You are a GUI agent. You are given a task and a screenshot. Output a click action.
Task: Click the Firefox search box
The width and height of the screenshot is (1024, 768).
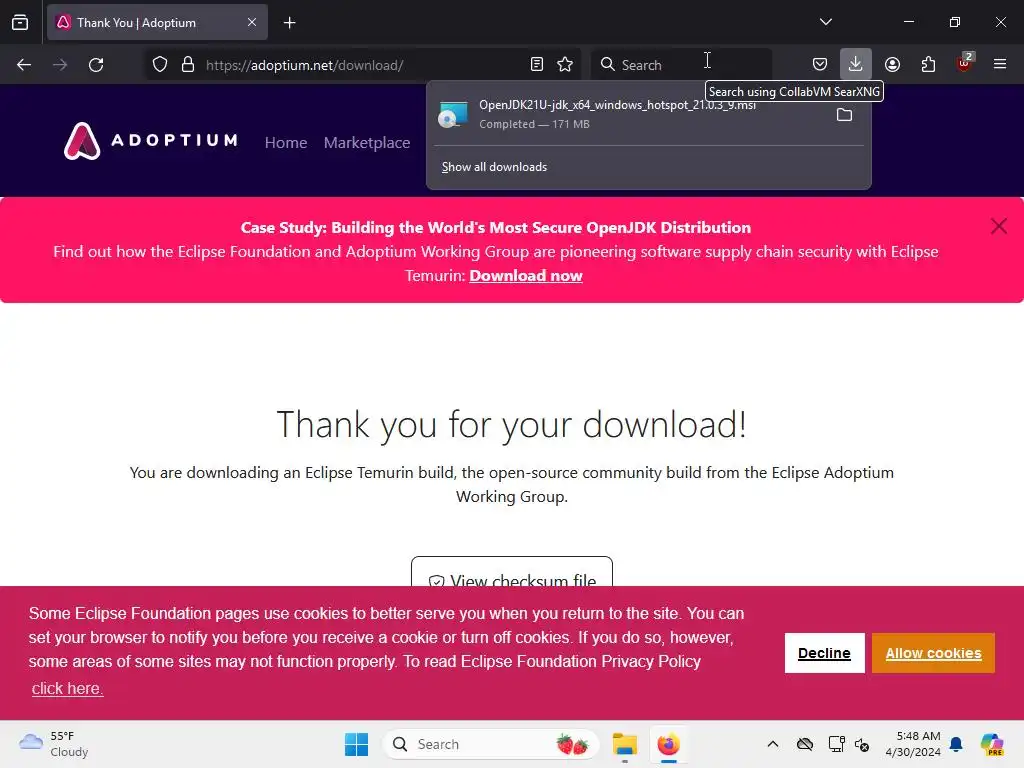point(681,65)
